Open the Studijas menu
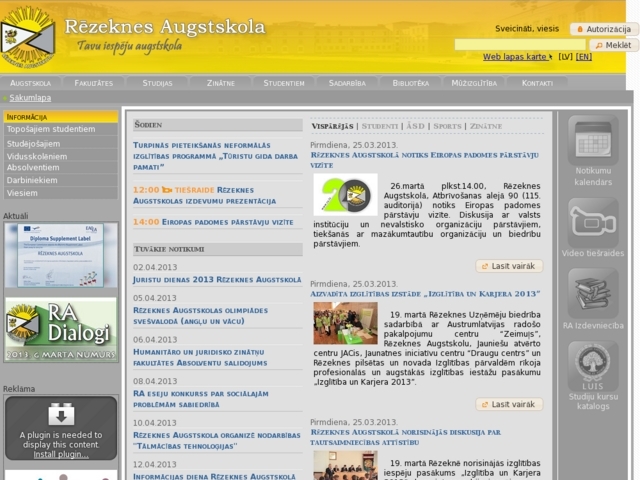 coord(157,83)
